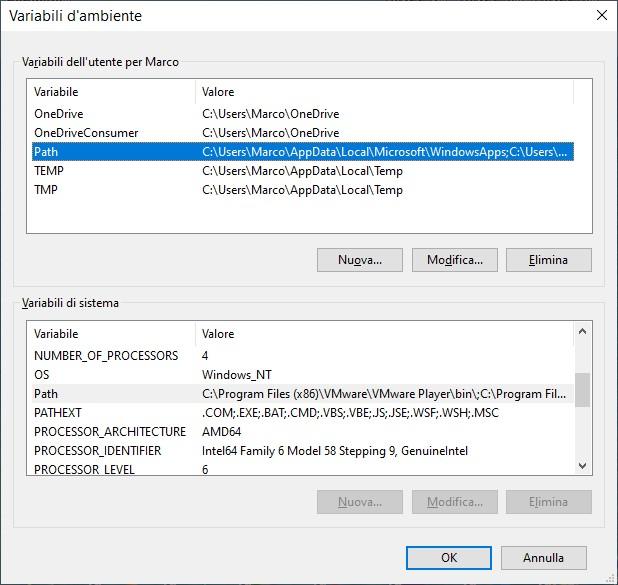Select the PATHEXT system variable
Screen dimensions: 618x585
click(x=58, y=413)
